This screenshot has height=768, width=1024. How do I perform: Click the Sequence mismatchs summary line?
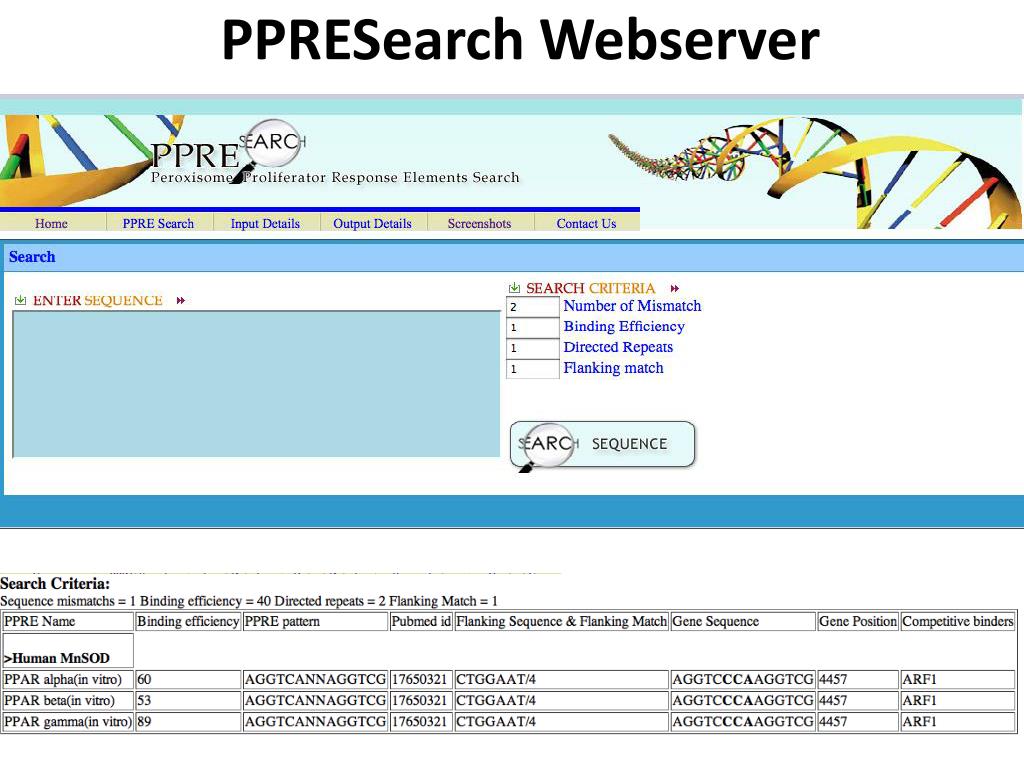249,601
